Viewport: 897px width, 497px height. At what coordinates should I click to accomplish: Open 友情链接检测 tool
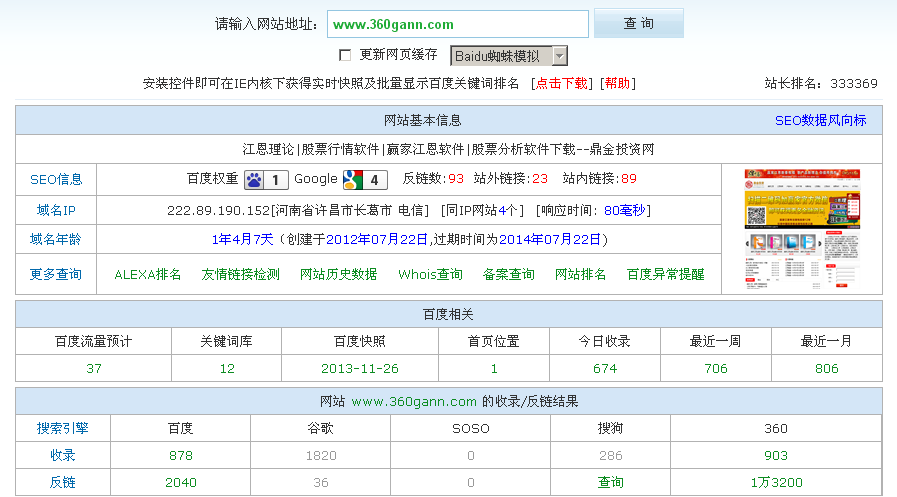click(x=240, y=275)
